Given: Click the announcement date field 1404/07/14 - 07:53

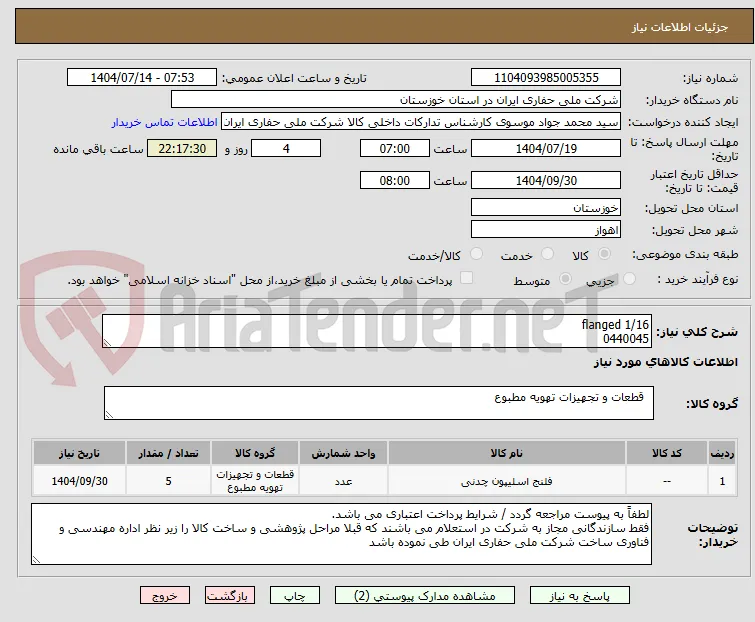Looking at the screenshot, I should [142, 78].
